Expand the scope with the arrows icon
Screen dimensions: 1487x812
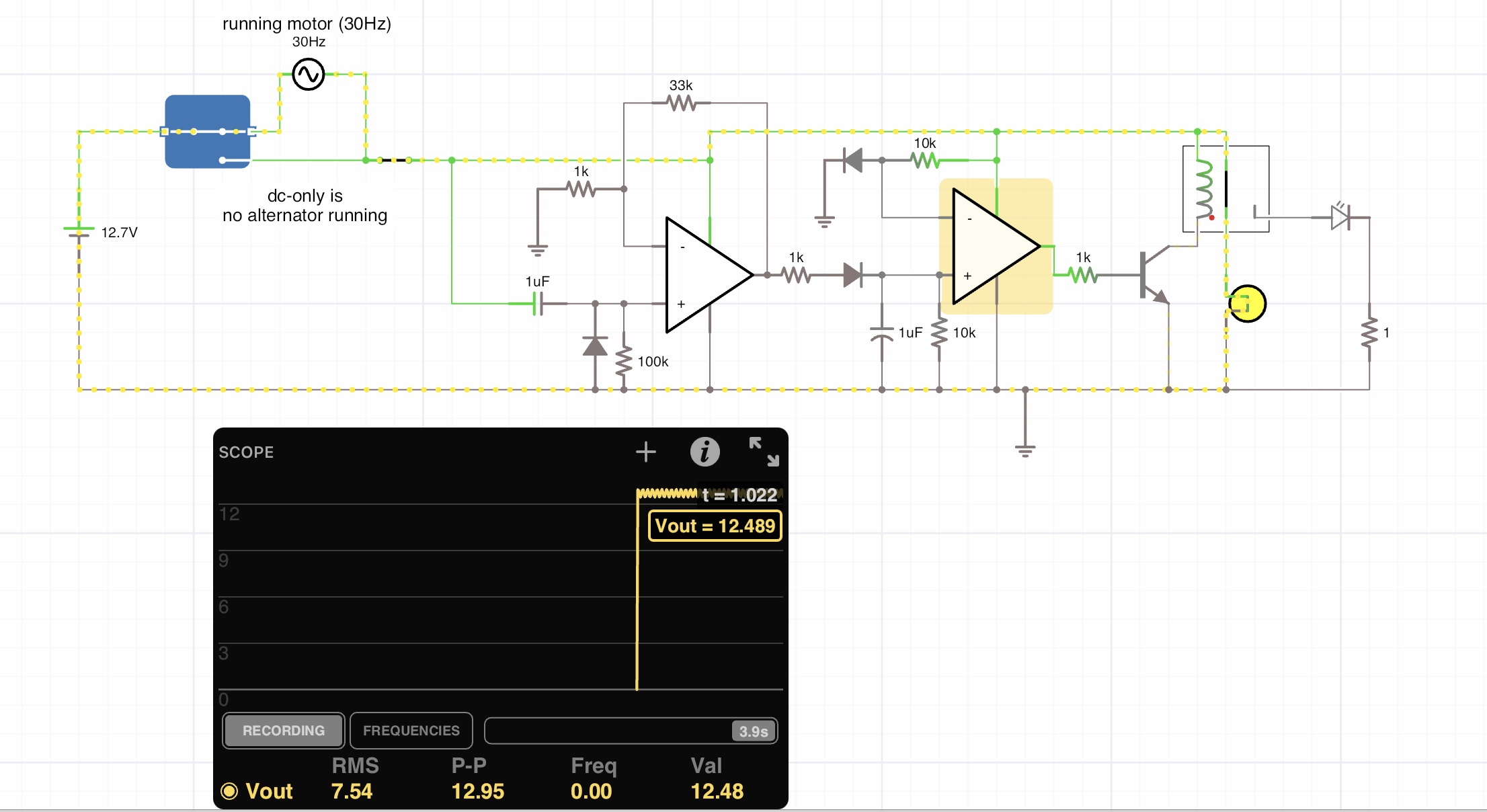coord(764,452)
